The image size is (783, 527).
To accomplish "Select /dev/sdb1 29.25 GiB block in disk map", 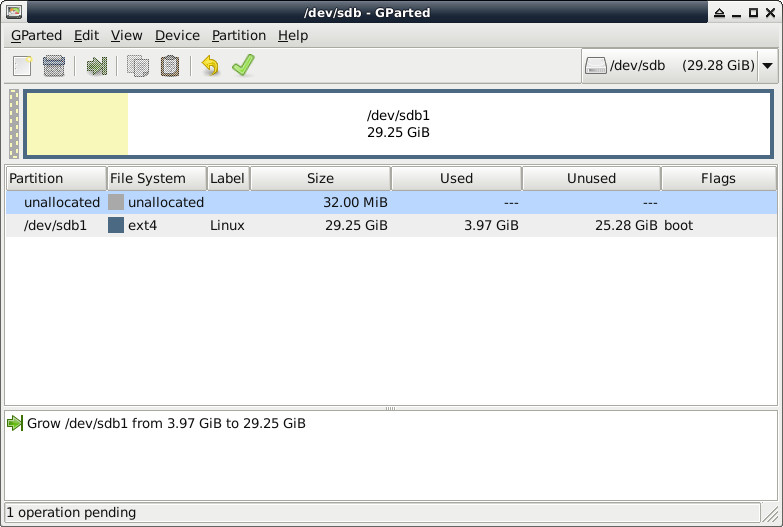I will 398,124.
